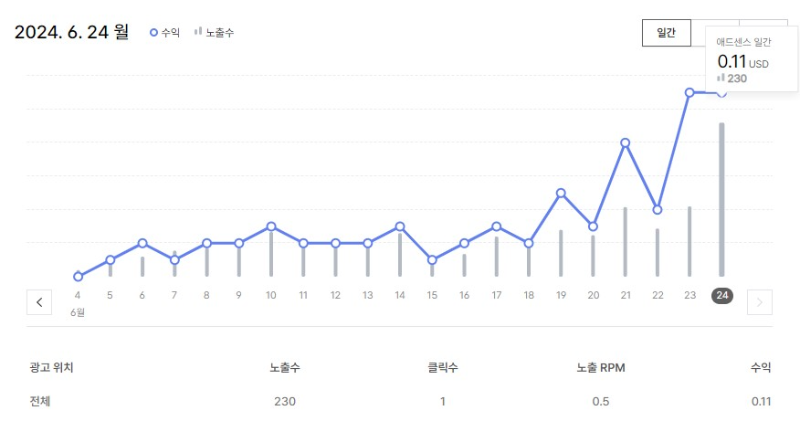This screenshot has width=800, height=435.
Task: Select date 23 on the axis
Action: (x=690, y=295)
